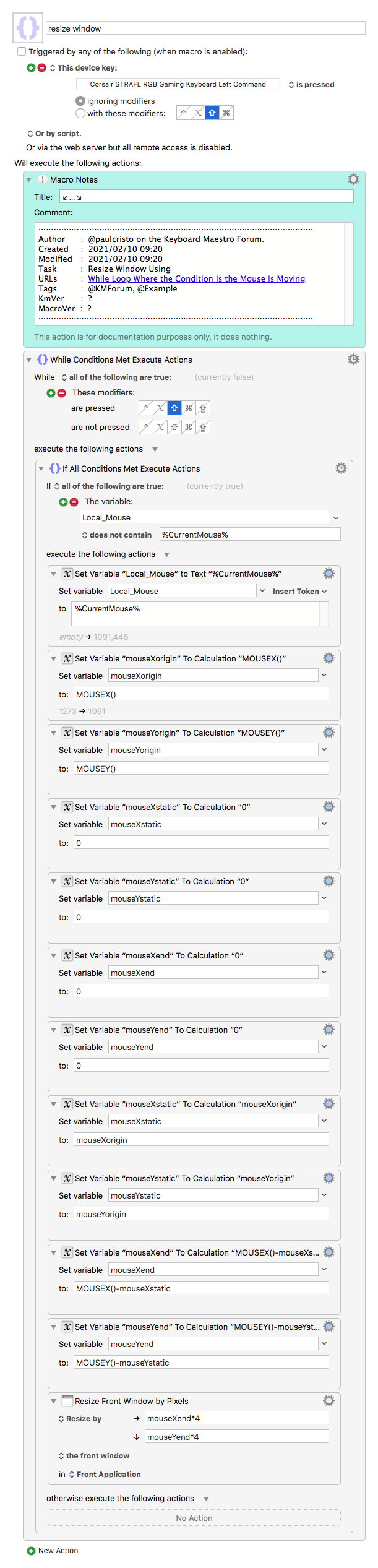Open gear menu of While Conditions Met action

pyautogui.click(x=353, y=360)
